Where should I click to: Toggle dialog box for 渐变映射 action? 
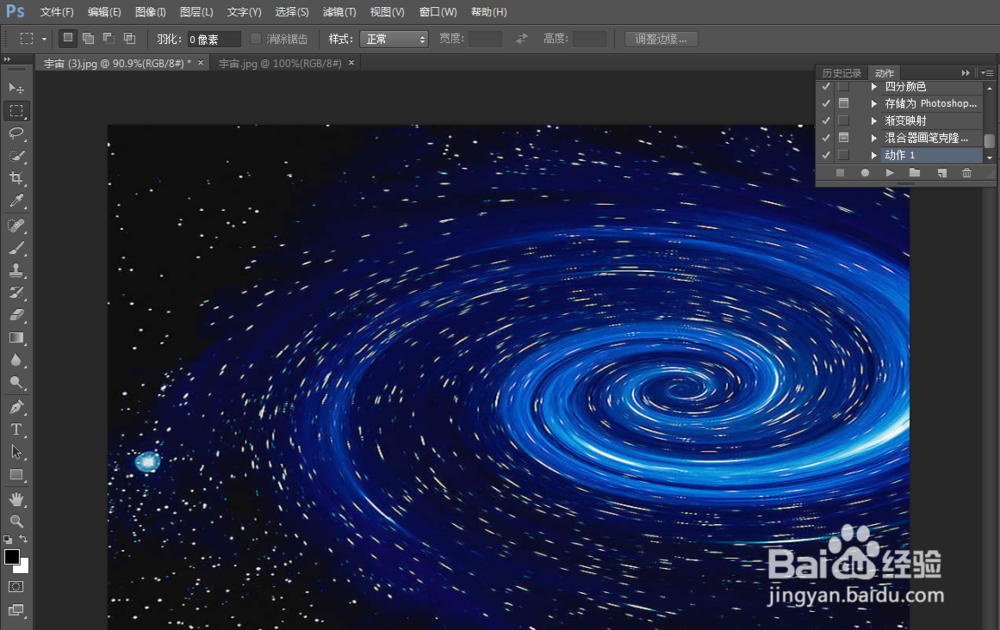844,121
